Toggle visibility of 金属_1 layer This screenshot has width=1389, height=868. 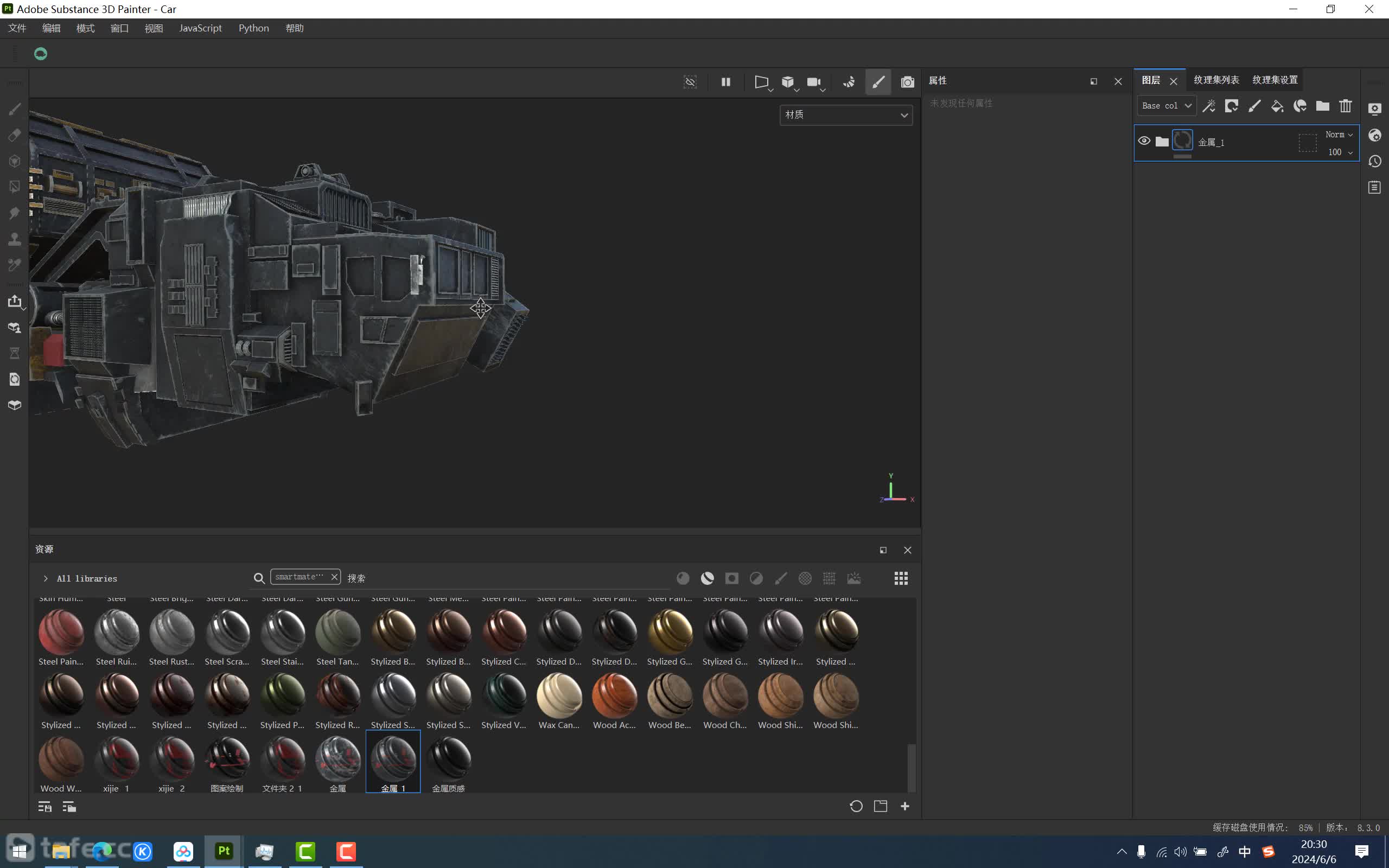1144,141
